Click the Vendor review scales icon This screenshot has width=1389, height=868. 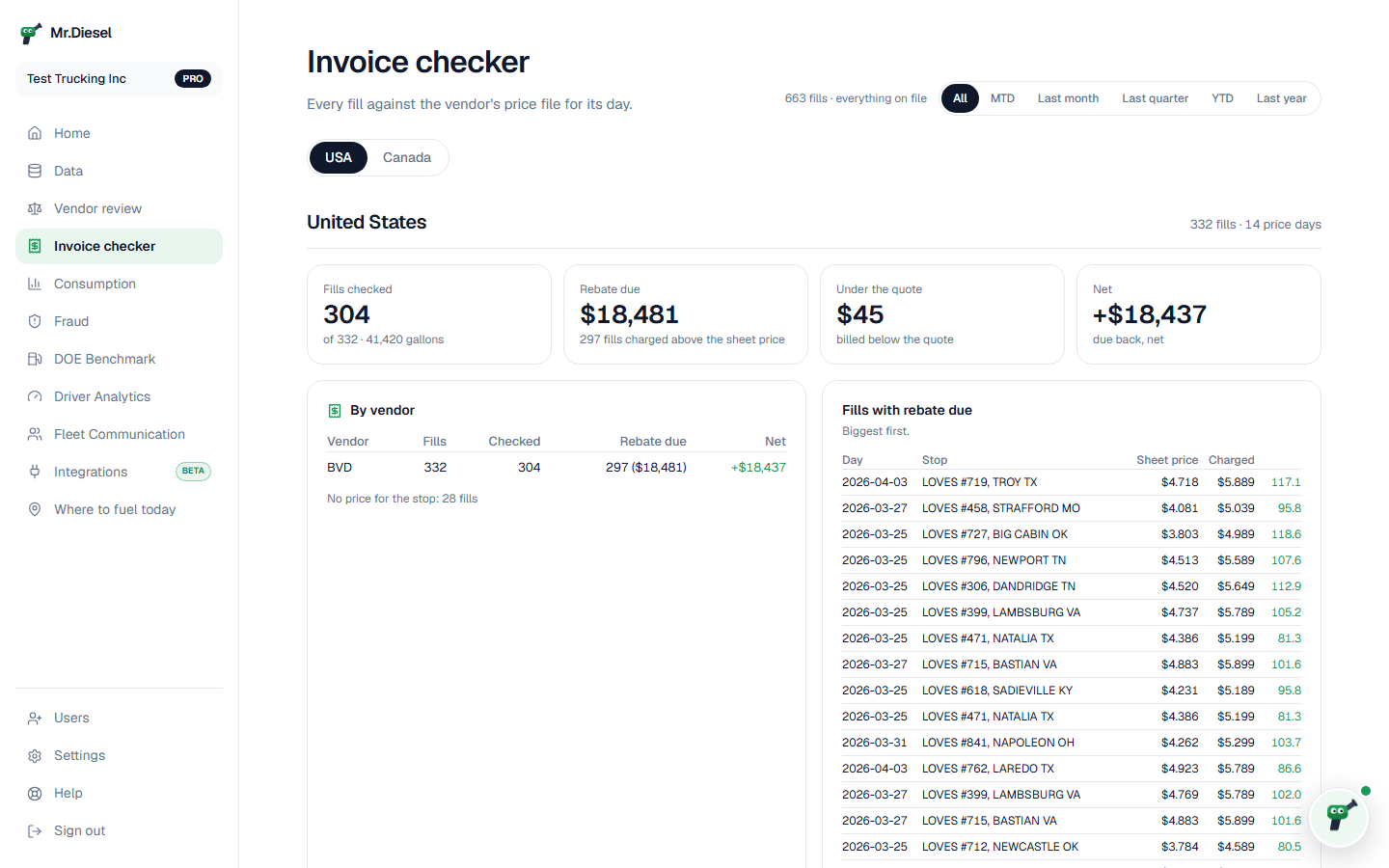(35, 208)
